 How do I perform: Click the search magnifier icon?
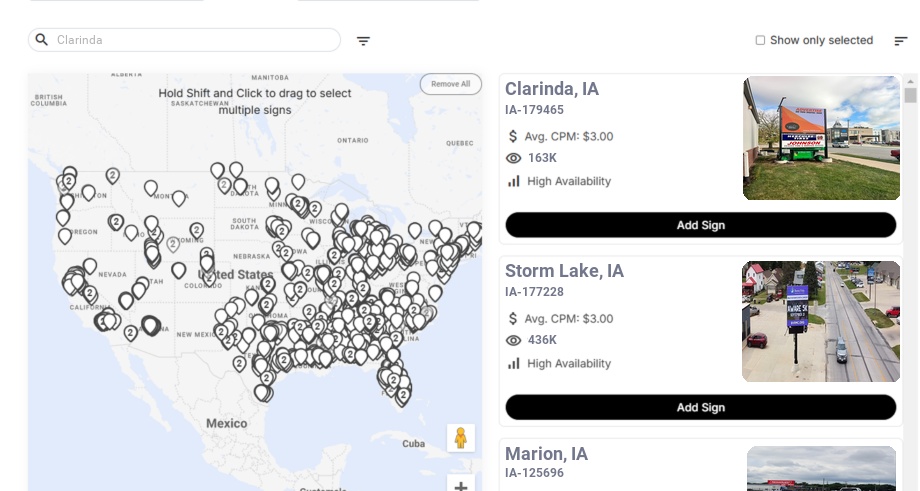pyautogui.click(x=42, y=40)
